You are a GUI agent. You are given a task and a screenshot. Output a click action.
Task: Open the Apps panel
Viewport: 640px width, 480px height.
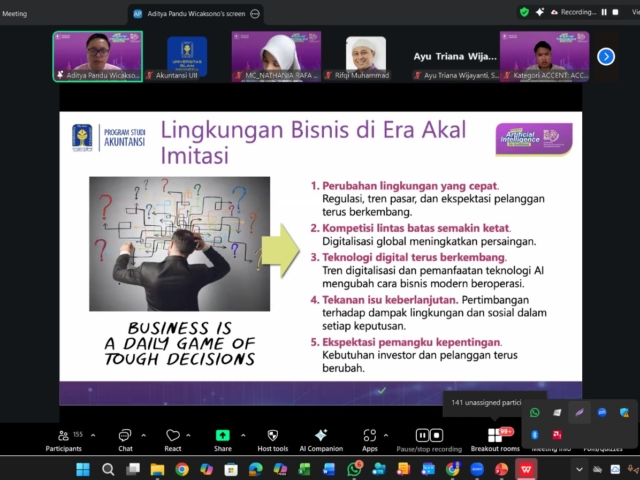pos(370,440)
